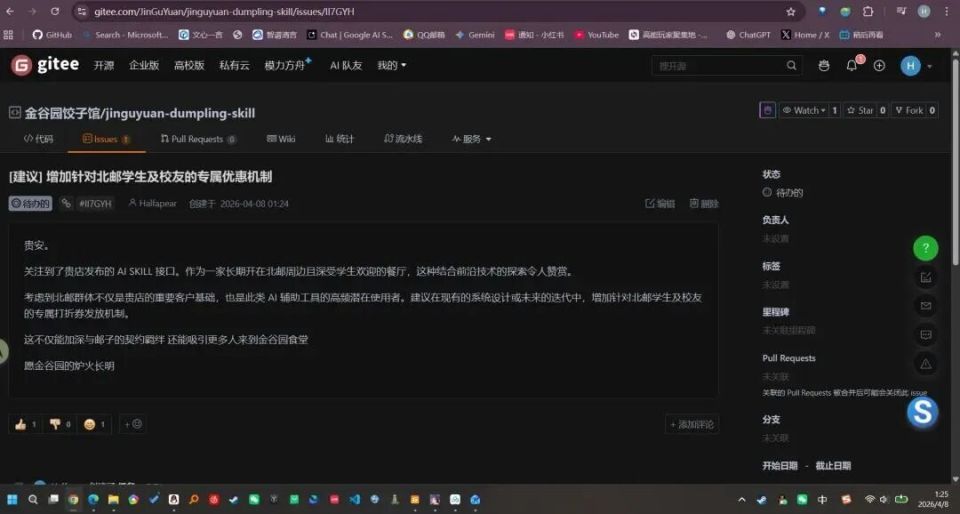The image size is (960, 514).
Task: Open the 流水线 tab
Action: [403, 139]
